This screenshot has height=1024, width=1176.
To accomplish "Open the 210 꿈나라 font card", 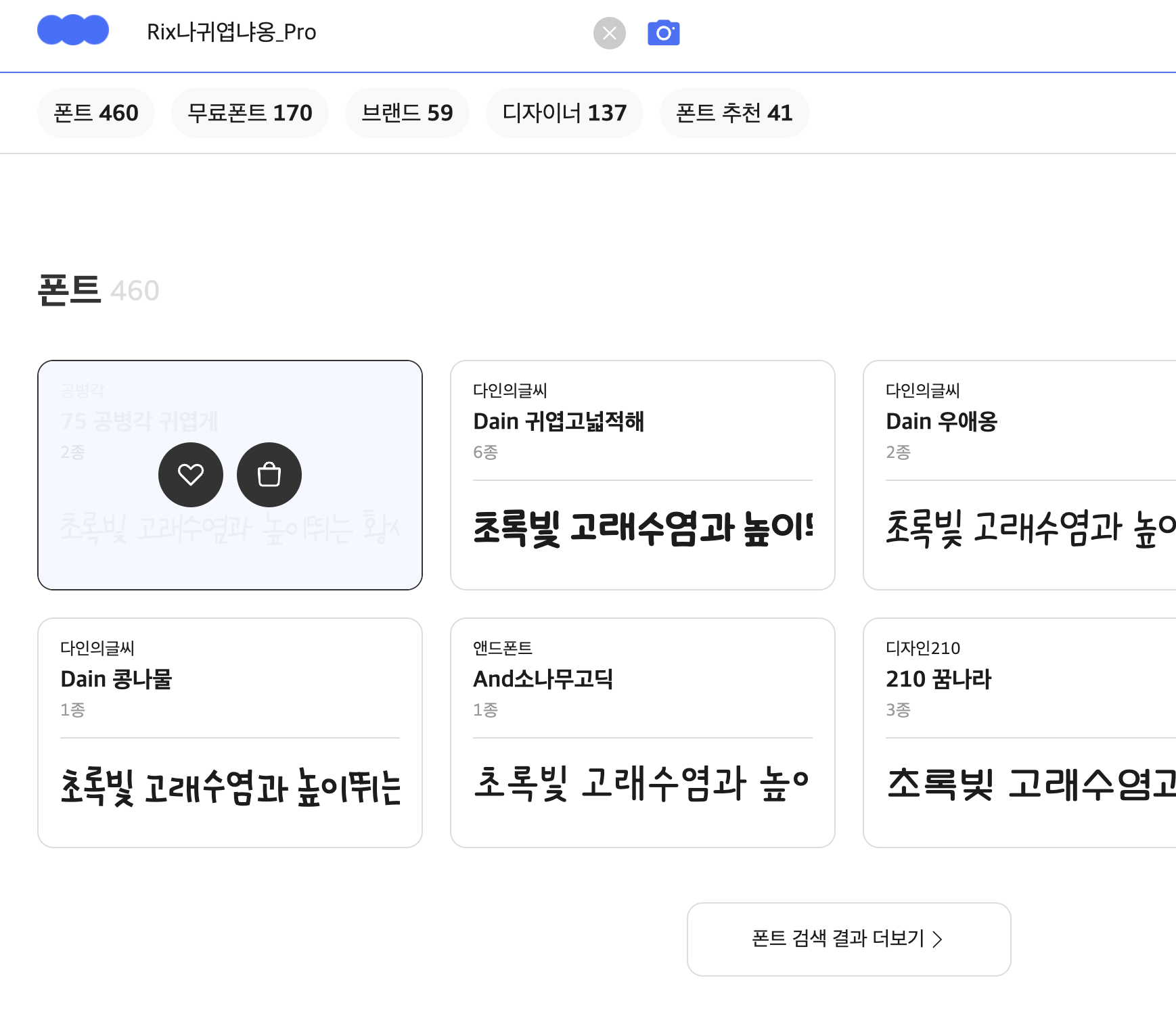I will 1020,732.
